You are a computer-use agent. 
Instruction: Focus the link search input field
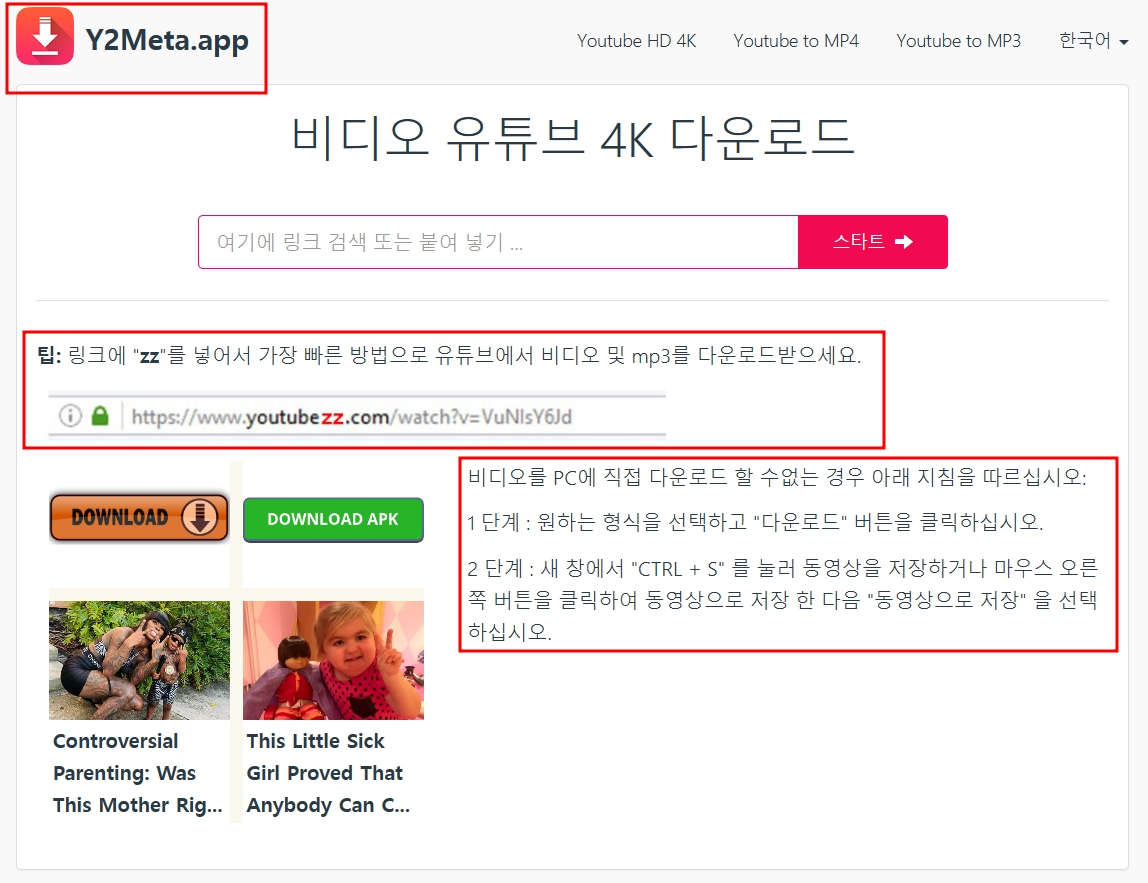tap(498, 242)
